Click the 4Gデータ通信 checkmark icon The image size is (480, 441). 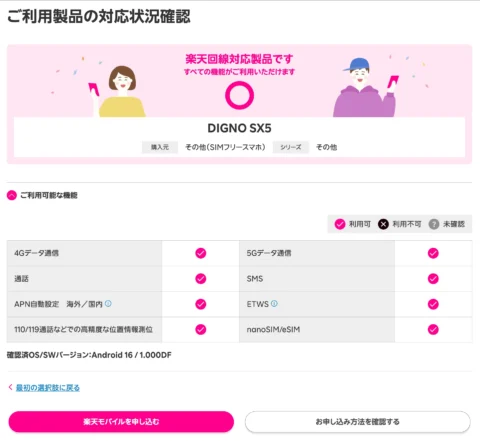(x=201, y=253)
